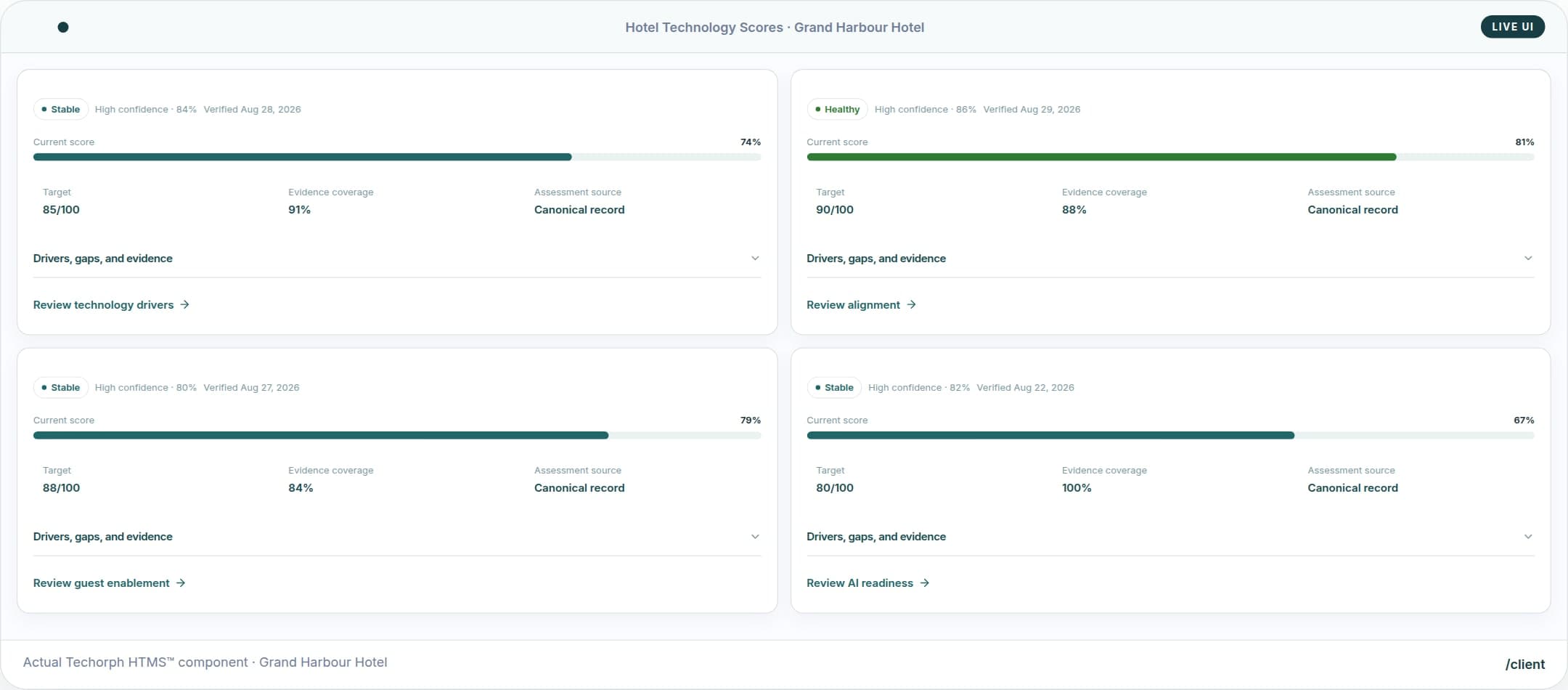Click the LIVE UI badge

tap(1512, 27)
